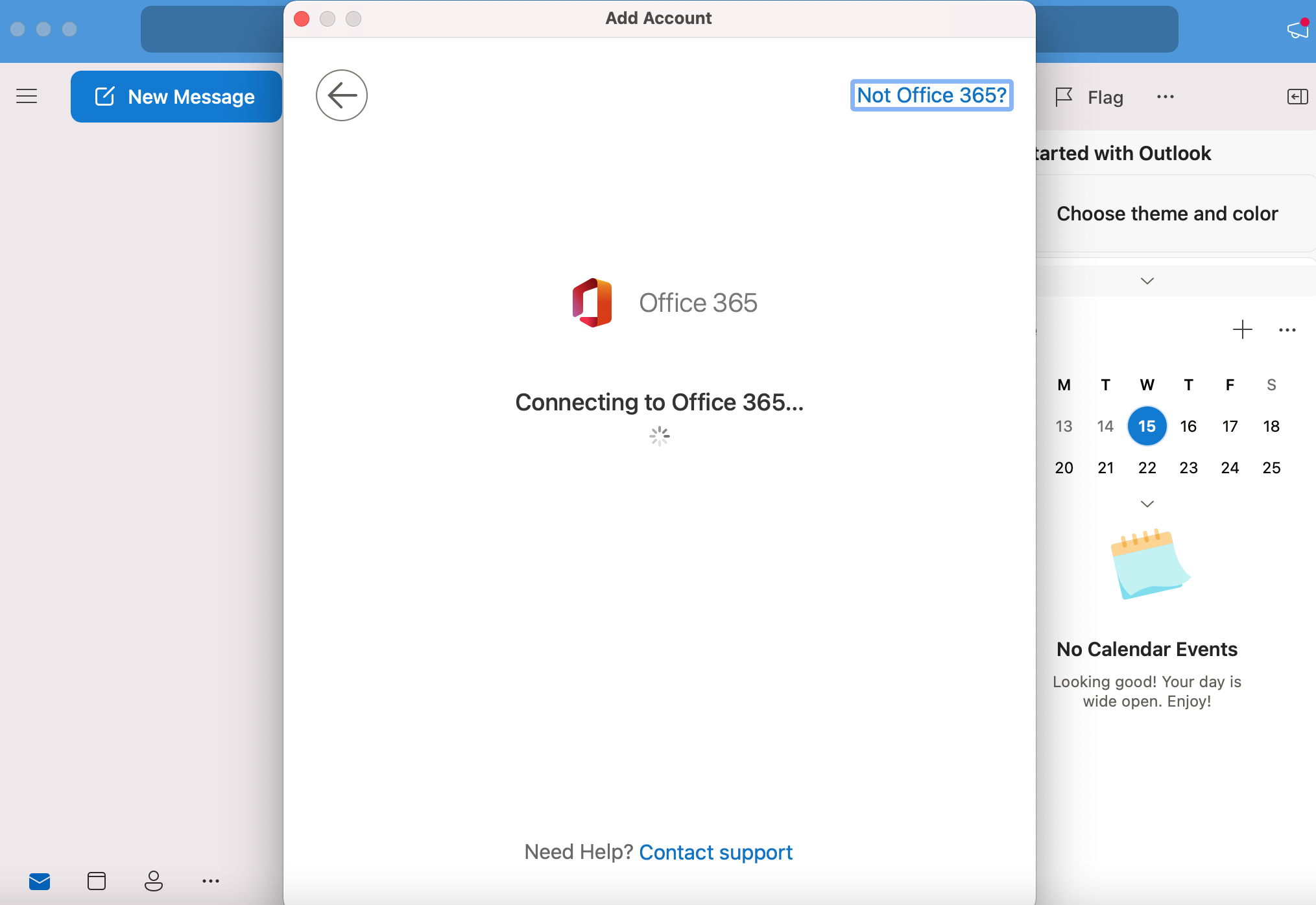This screenshot has height=905, width=1316.
Task: Open the toolbar overflow ellipsis near Flag
Action: click(1165, 97)
